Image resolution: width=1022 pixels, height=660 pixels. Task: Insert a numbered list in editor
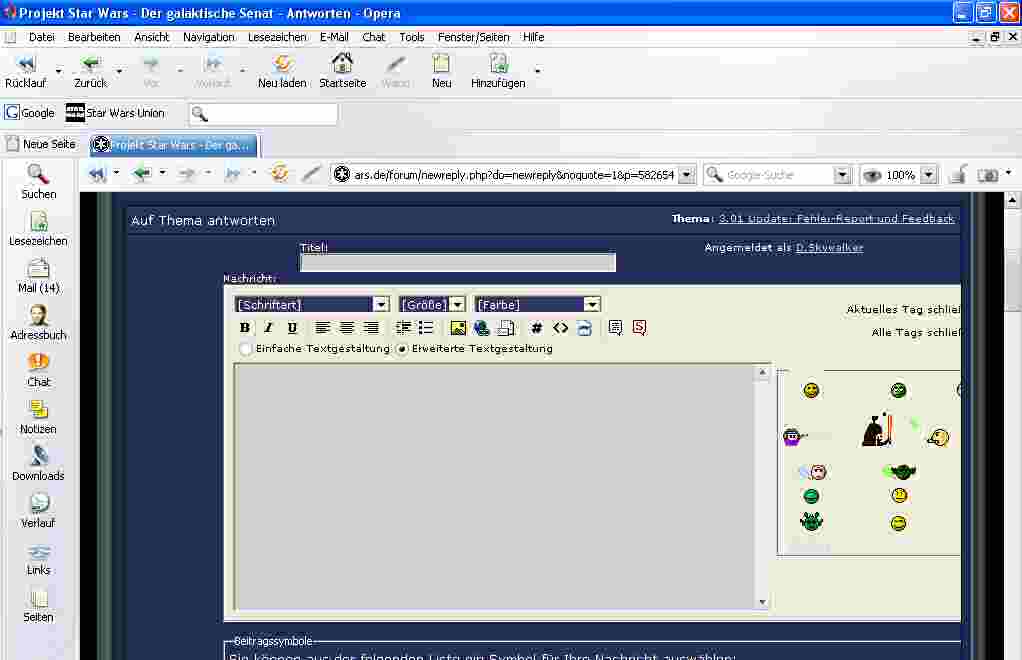point(403,328)
